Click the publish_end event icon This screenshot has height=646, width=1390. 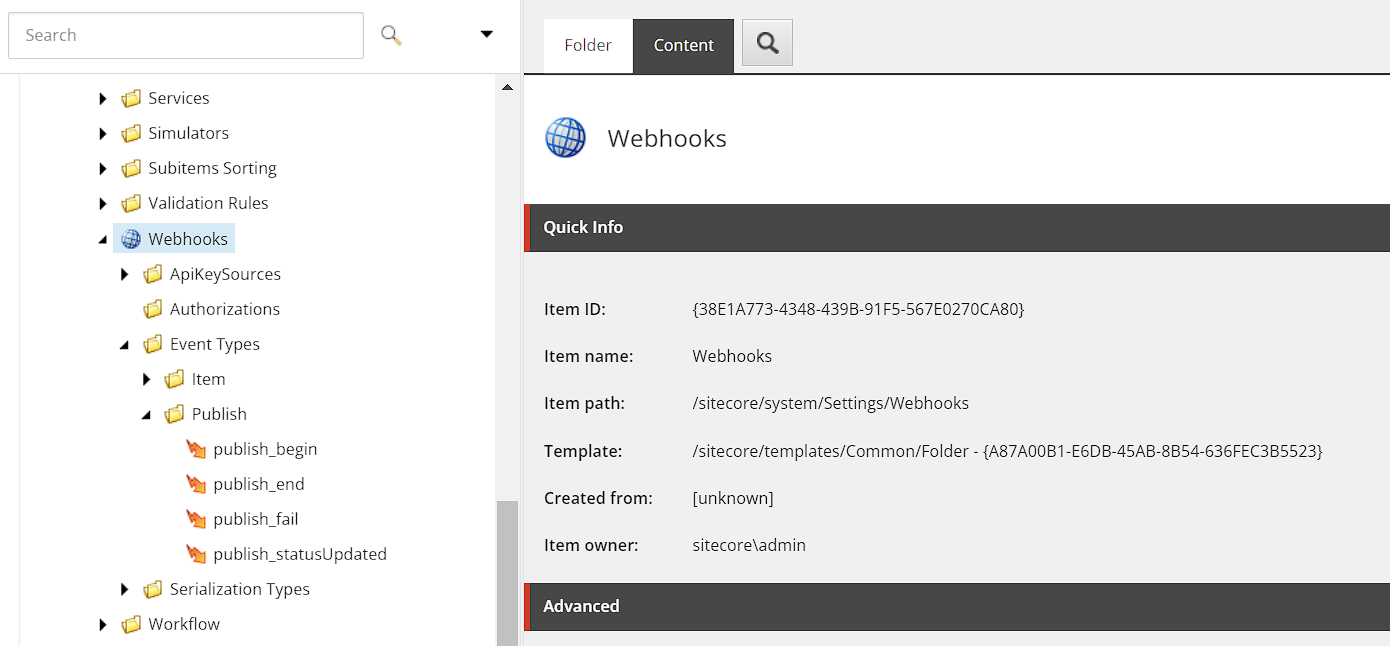click(x=196, y=484)
